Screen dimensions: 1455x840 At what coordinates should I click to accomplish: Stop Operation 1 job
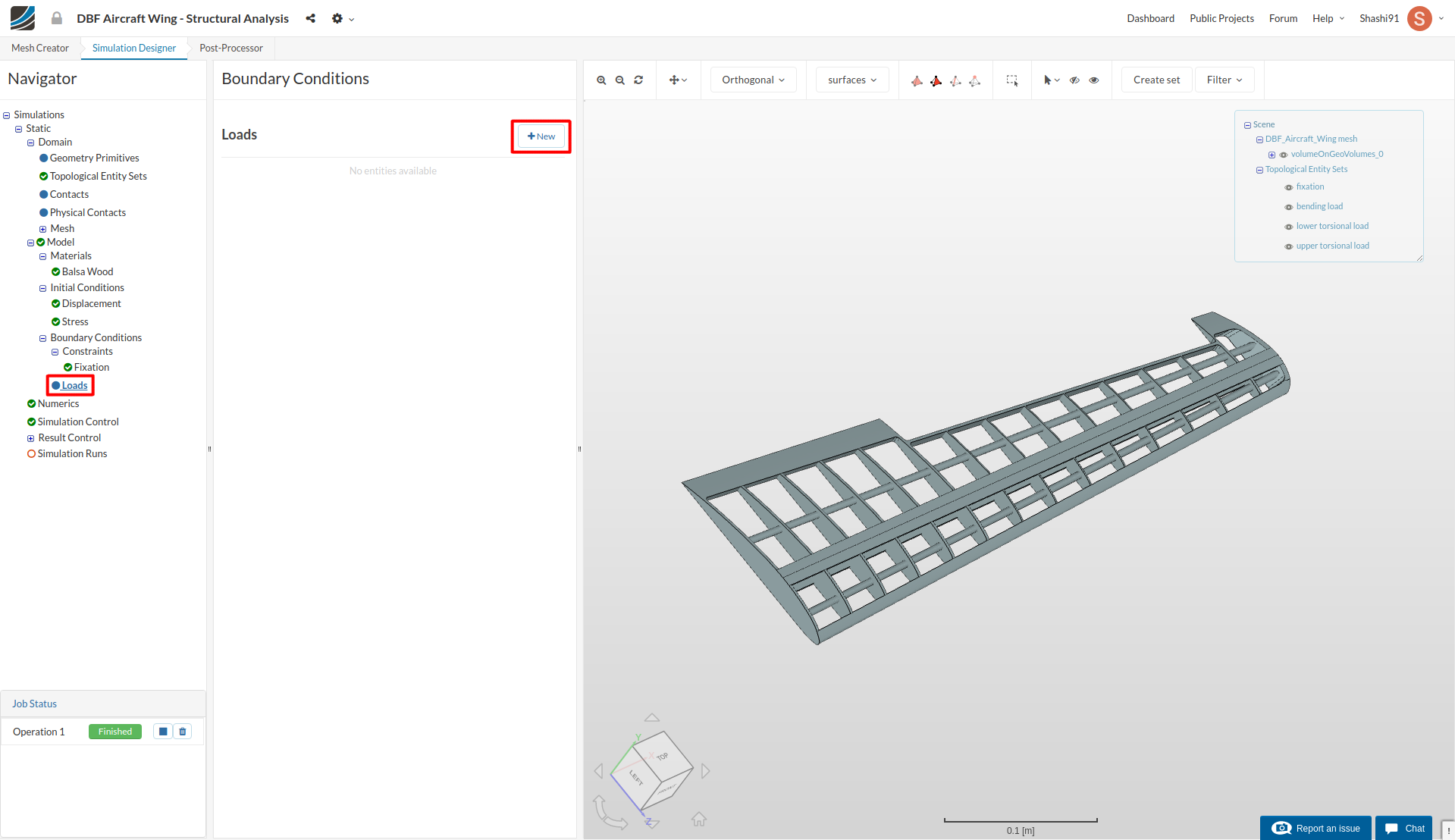(163, 732)
